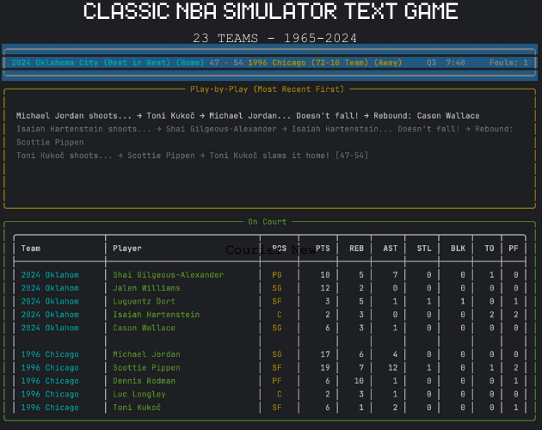Click Michael Jordan's rebounds value 6
Screen dimensions: 542x430
coord(361,355)
